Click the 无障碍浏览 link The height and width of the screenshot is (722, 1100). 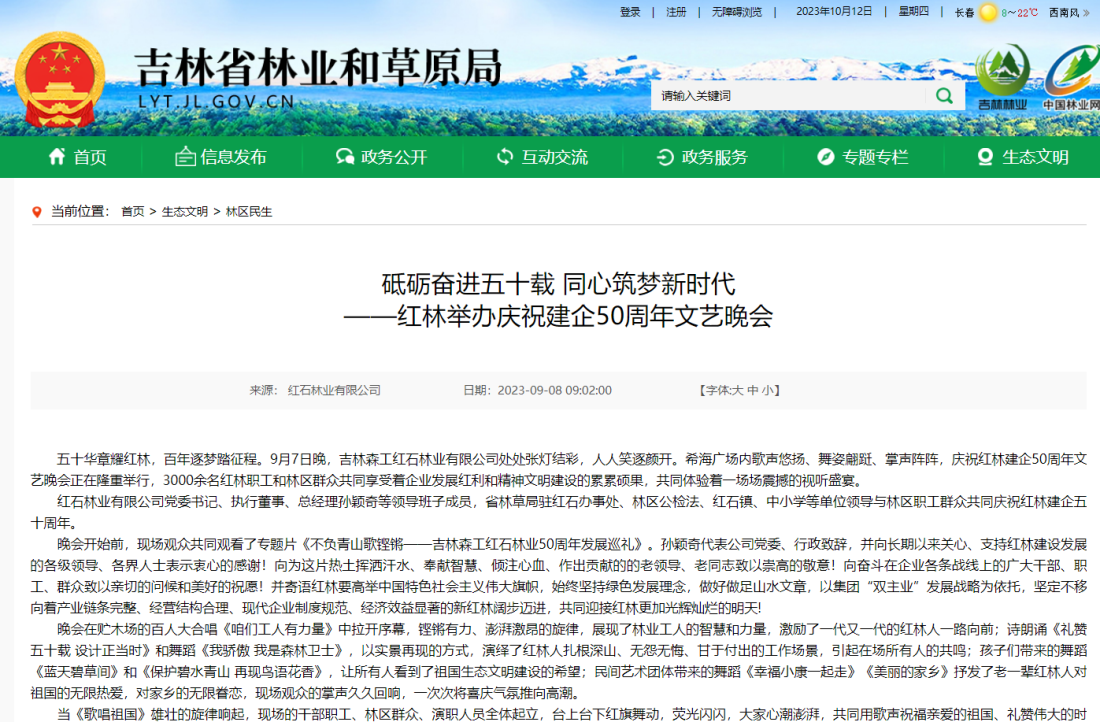(737, 12)
